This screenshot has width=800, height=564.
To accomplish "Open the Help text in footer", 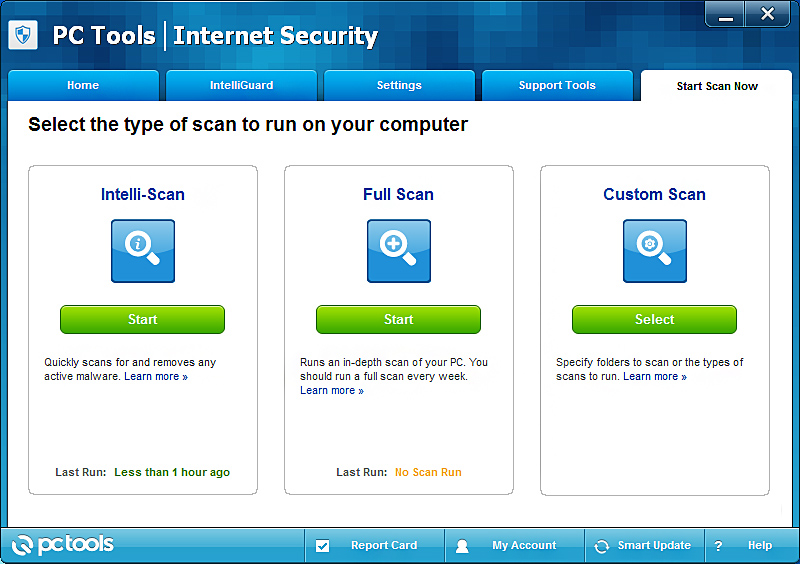I will pos(760,545).
